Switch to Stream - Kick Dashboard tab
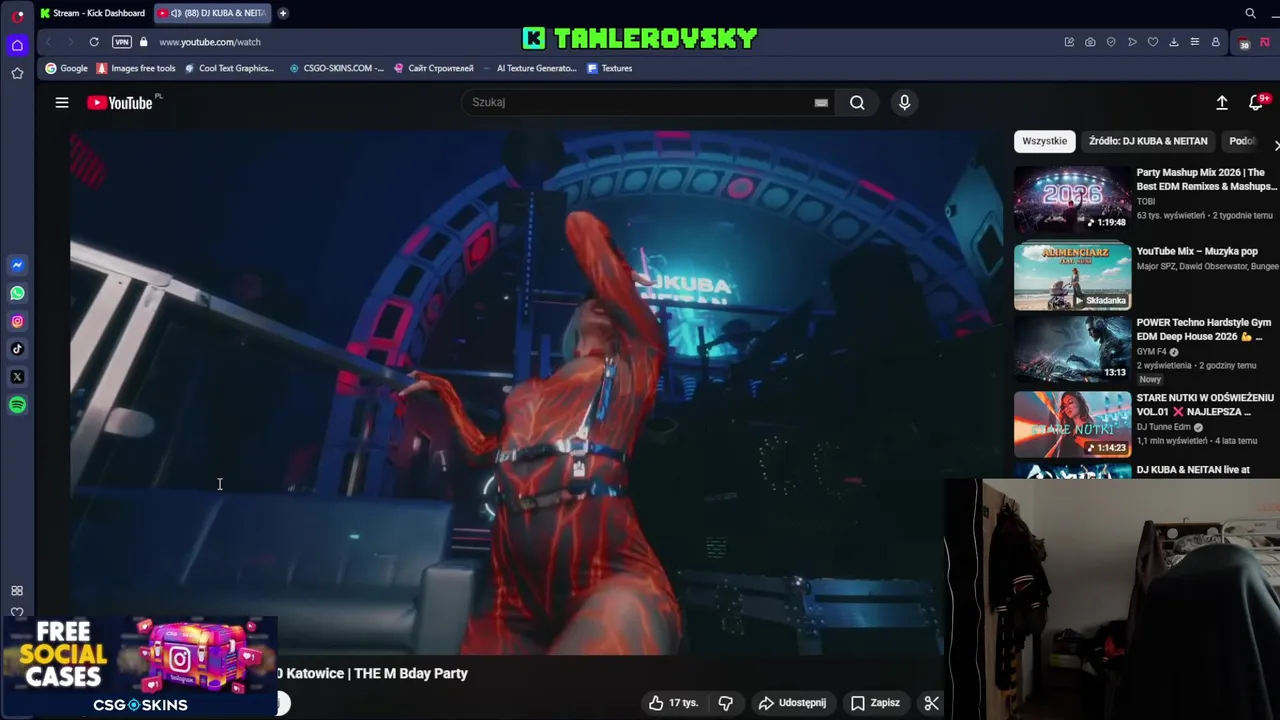This screenshot has height=720, width=1280. (x=93, y=13)
